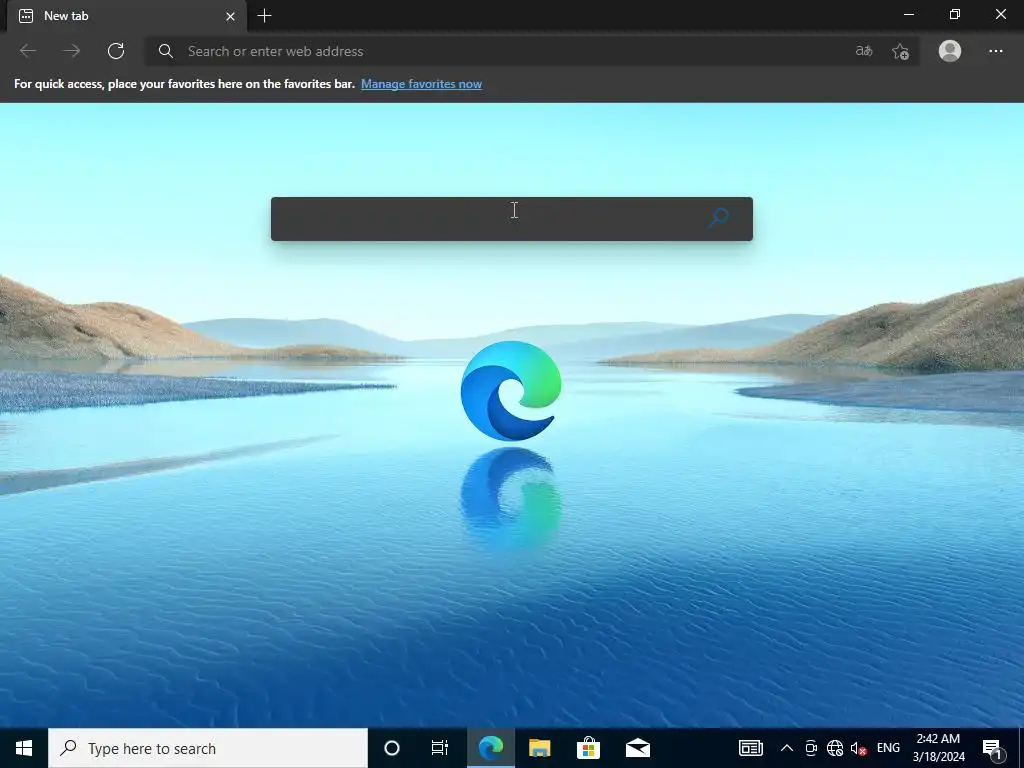Click the magnifier icon in address bar

click(166, 51)
